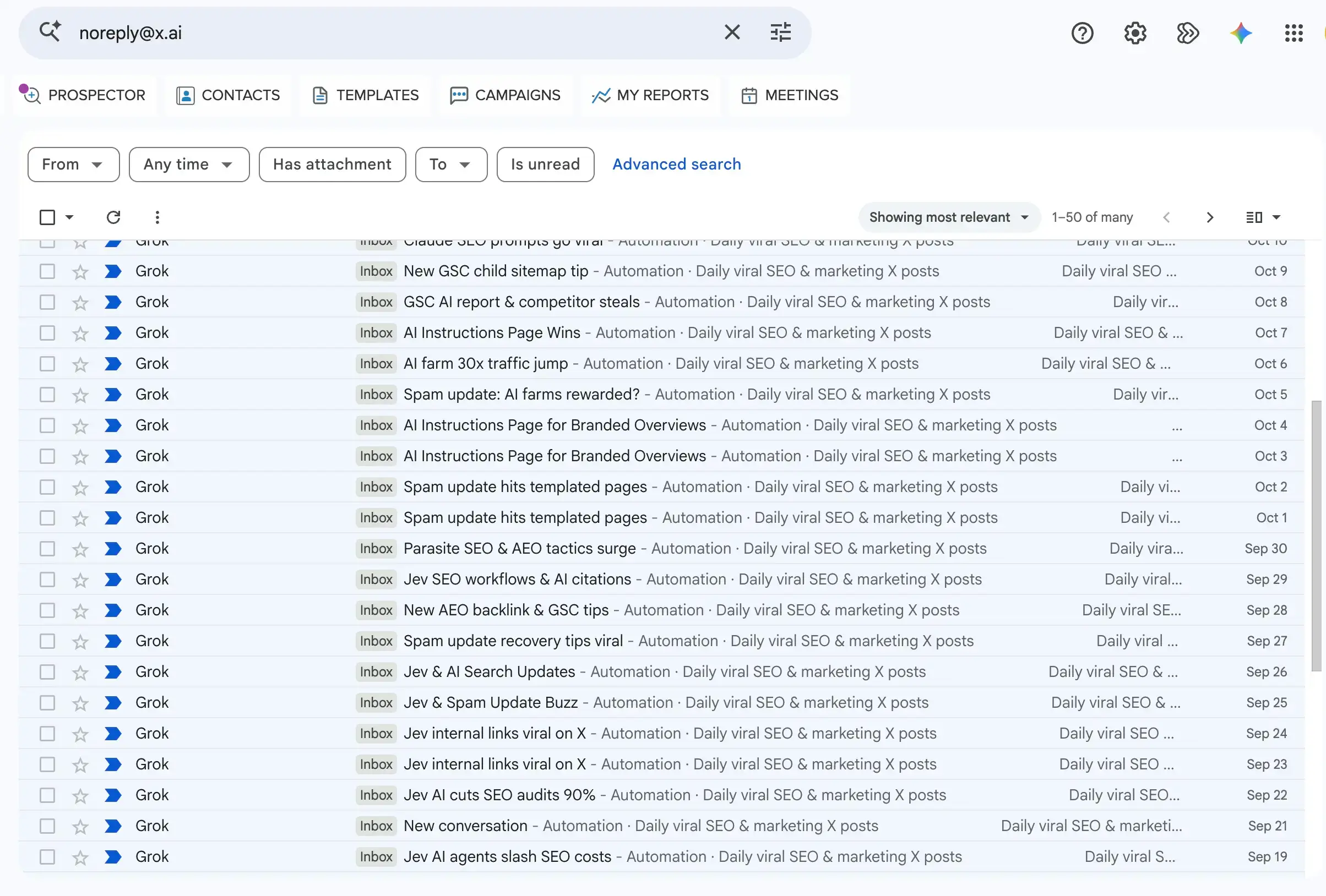Check the Oct 5 Spam update email
Screen dimensions: 1326x896
pos(47,395)
